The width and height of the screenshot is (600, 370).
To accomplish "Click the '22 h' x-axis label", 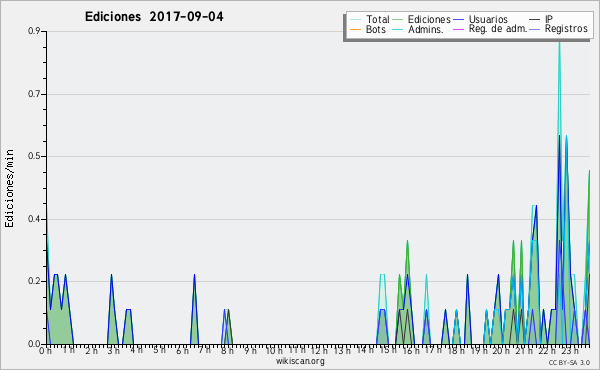I will [547, 351].
